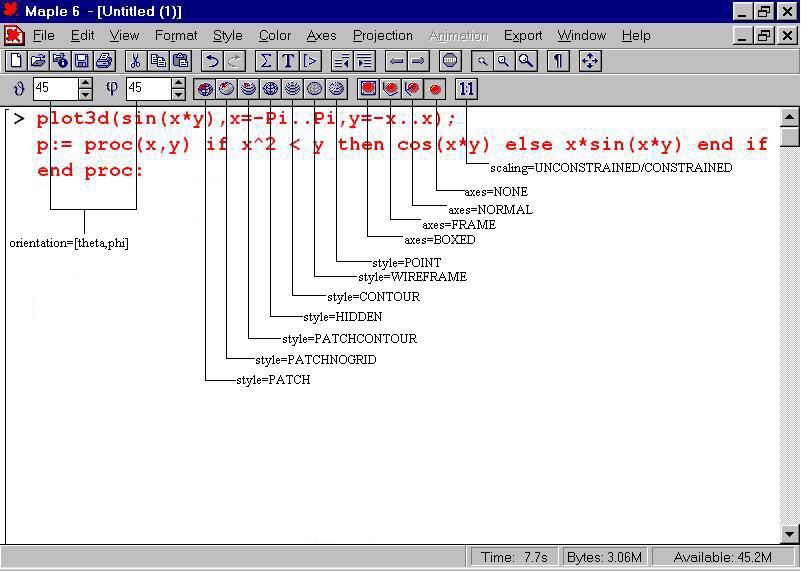Increase theta angle with up arrow

[85, 83]
